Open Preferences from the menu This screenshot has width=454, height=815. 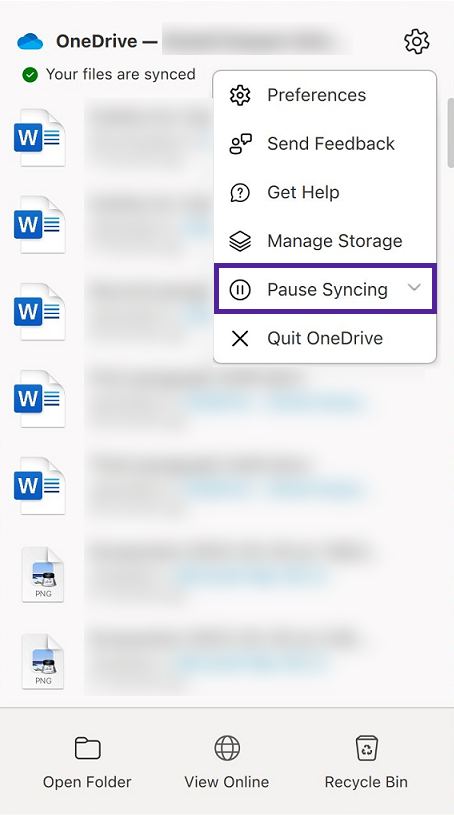[x=325, y=95]
